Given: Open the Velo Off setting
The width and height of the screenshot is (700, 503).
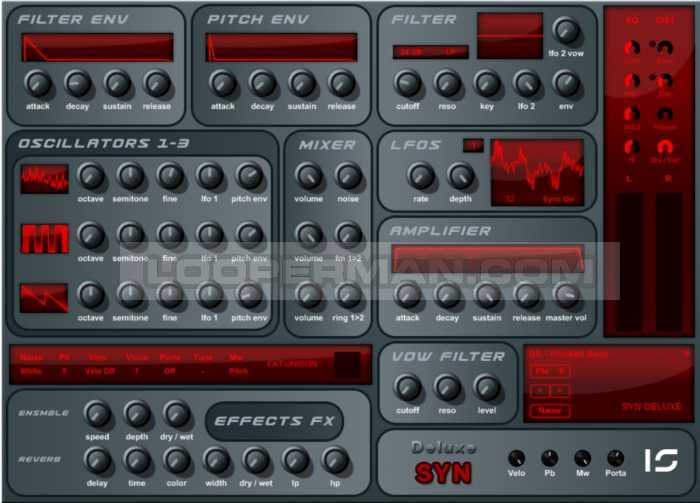Looking at the screenshot, I should [100, 371].
